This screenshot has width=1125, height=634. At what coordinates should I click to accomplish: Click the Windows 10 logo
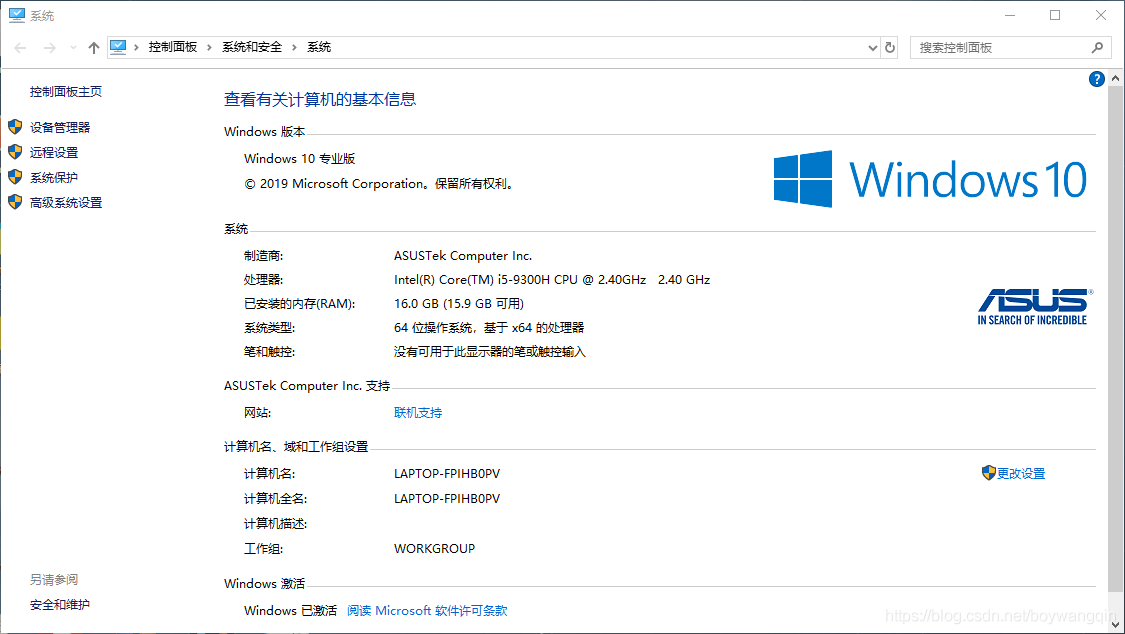931,179
